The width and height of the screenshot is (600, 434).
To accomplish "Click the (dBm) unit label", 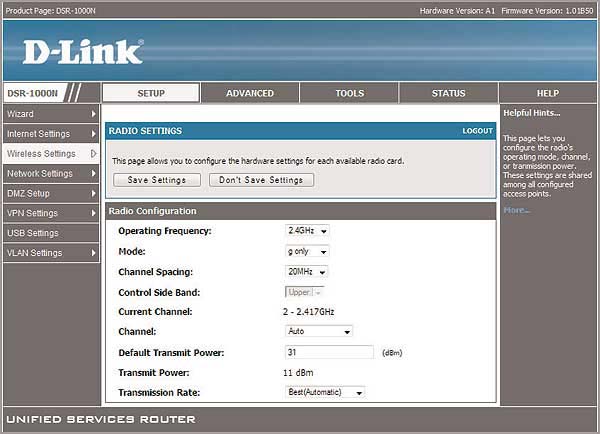I will click(392, 353).
